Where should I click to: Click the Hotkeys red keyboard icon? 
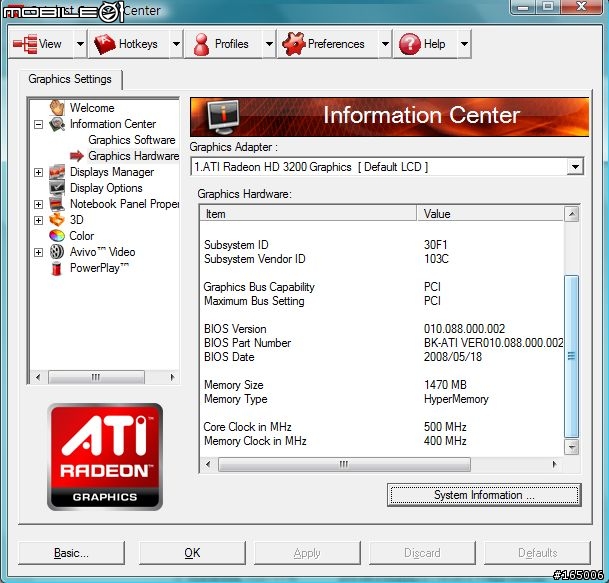point(104,44)
